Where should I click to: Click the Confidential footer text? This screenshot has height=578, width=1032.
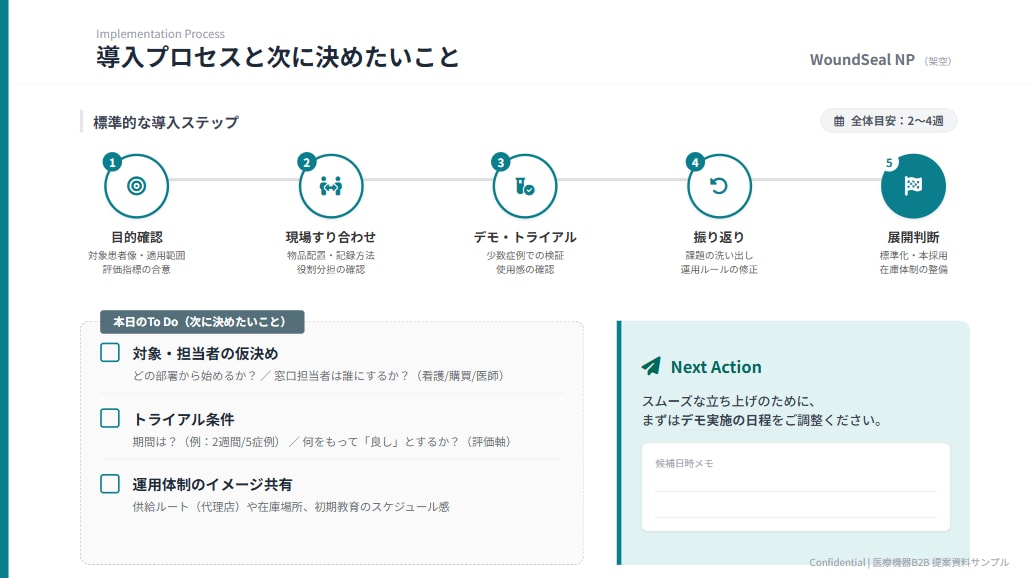tap(908, 562)
